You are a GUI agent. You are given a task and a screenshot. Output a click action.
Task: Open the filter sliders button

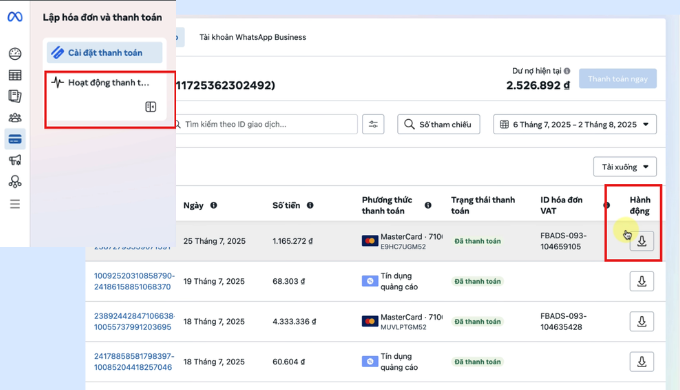[373, 125]
